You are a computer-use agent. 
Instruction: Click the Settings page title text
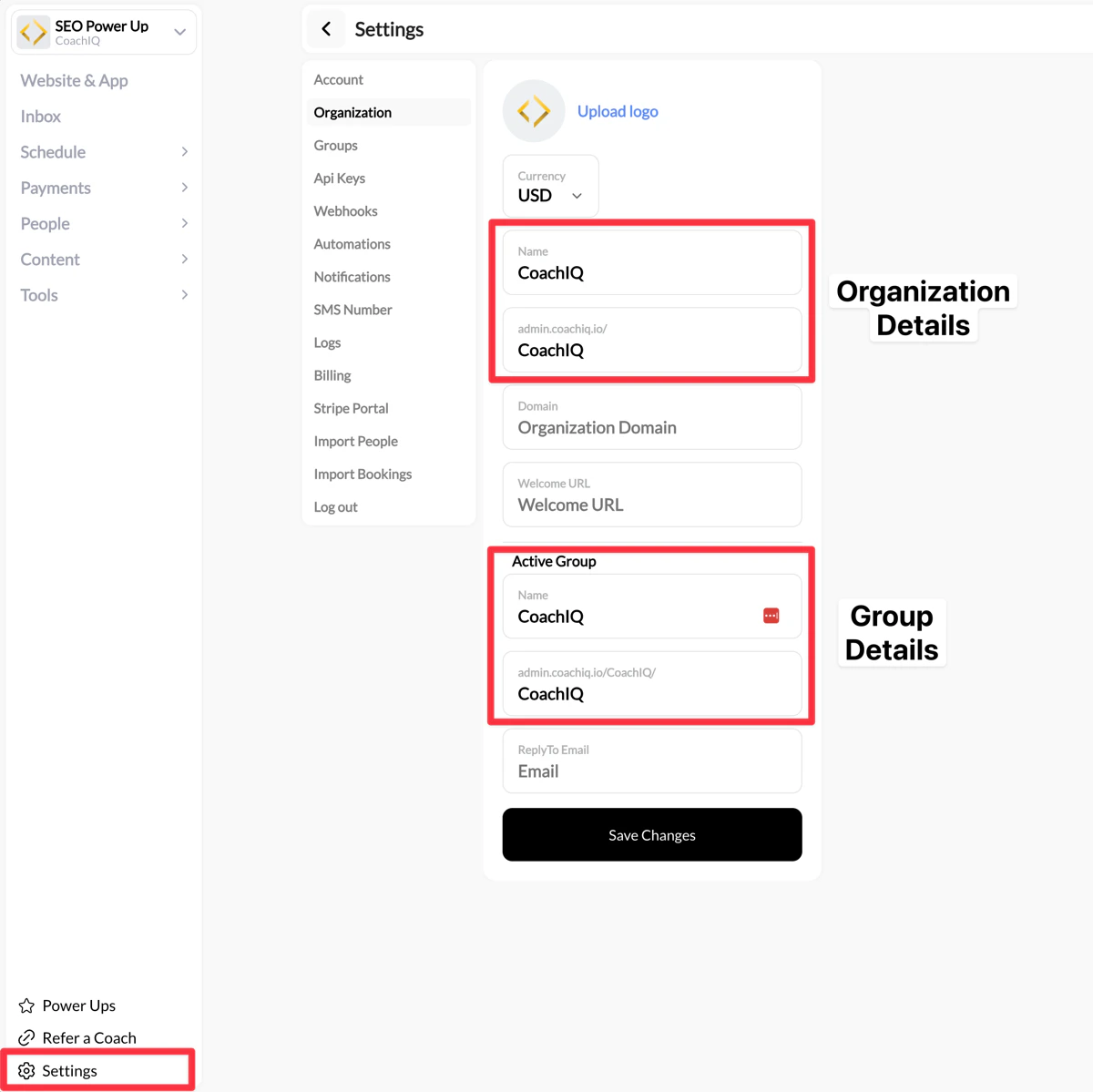point(389,29)
